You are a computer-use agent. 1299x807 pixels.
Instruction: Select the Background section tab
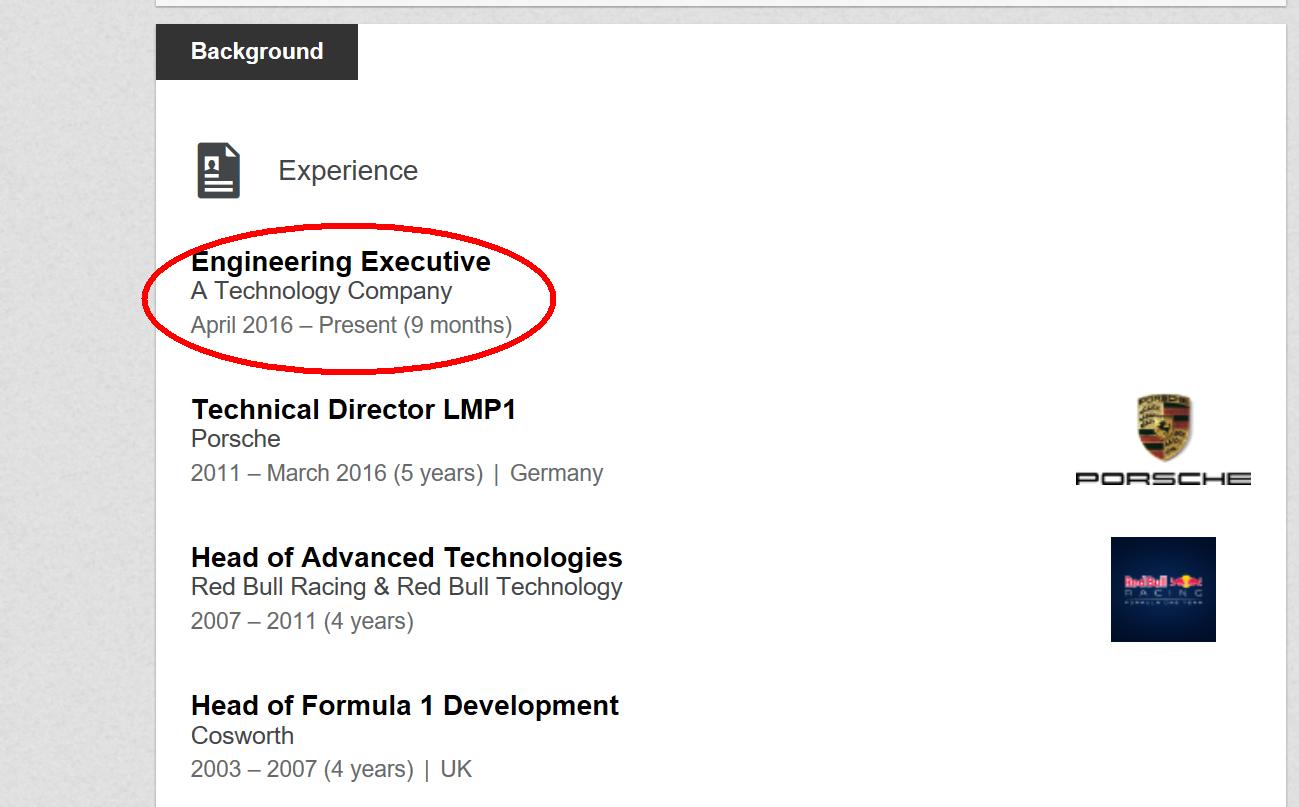257,52
